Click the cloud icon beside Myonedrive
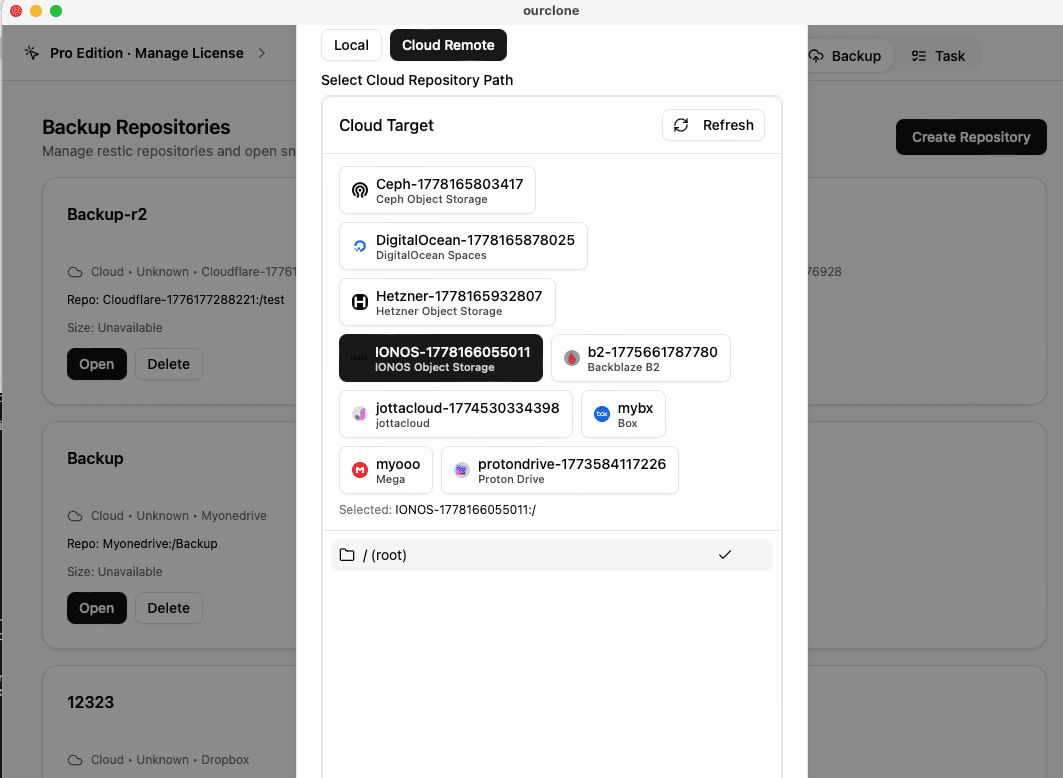 [x=75, y=516]
